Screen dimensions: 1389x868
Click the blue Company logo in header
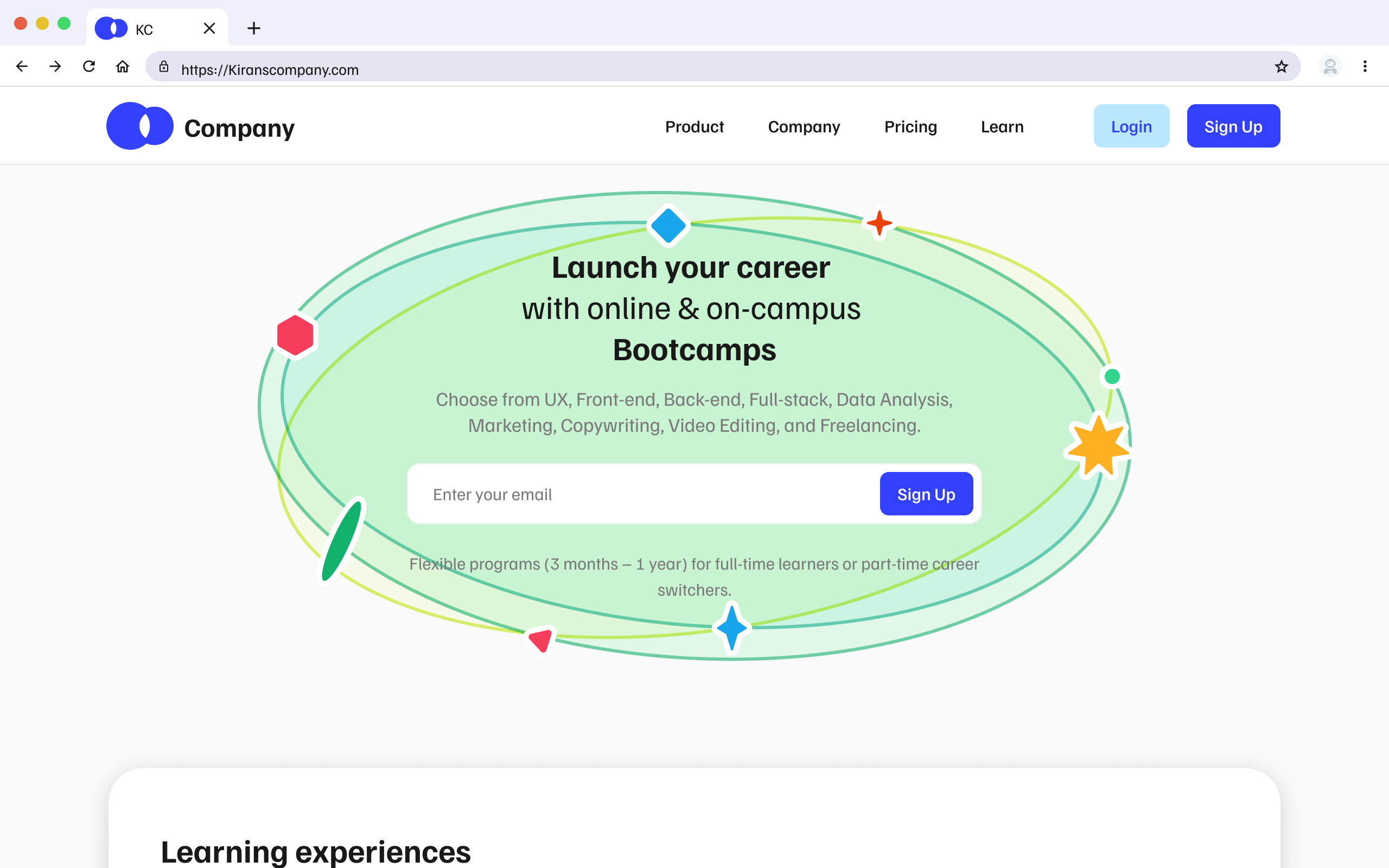[139, 126]
